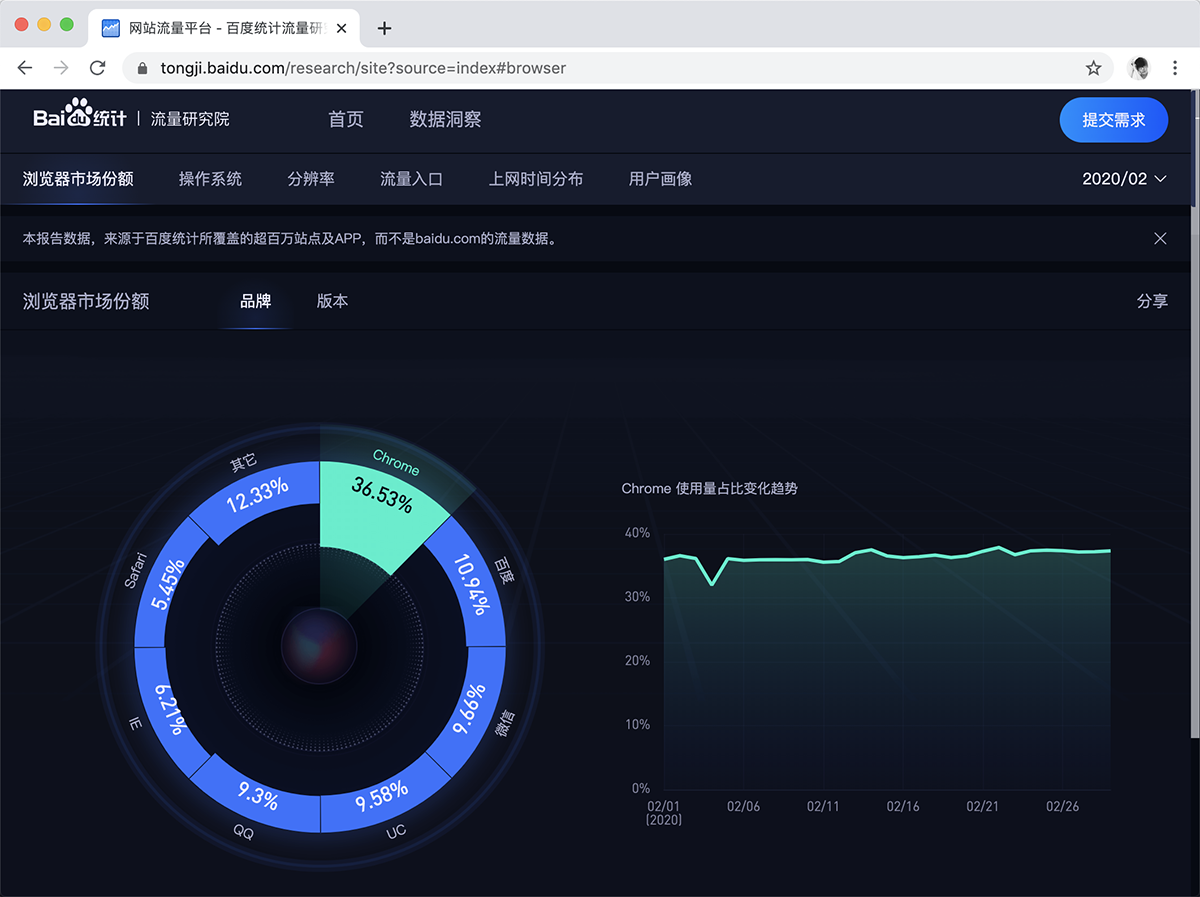This screenshot has width=1200, height=897.
Task: Select the Safari 5.45% ring segment
Action: click(170, 585)
